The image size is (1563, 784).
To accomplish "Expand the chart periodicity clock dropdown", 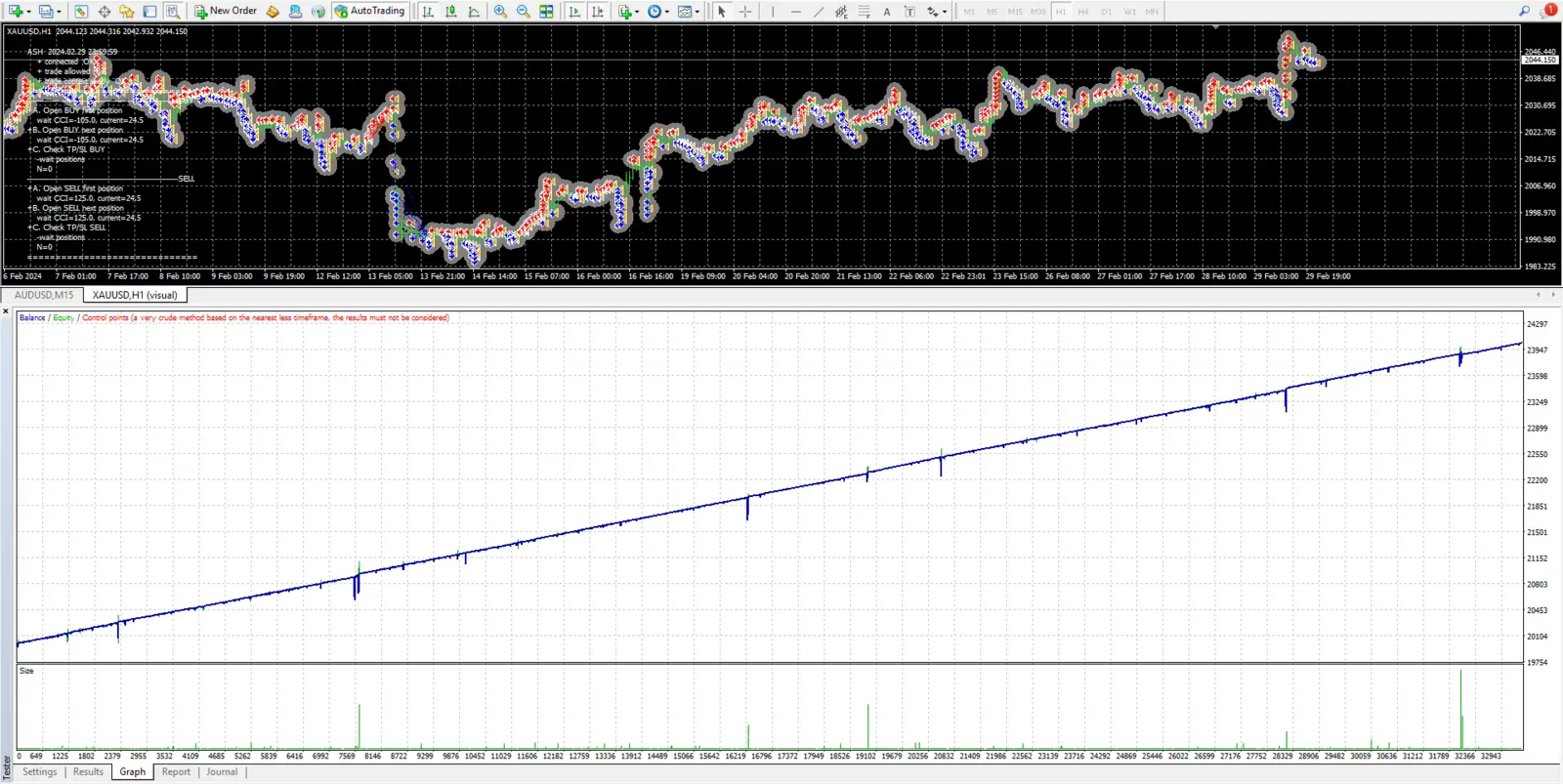I will (667, 12).
